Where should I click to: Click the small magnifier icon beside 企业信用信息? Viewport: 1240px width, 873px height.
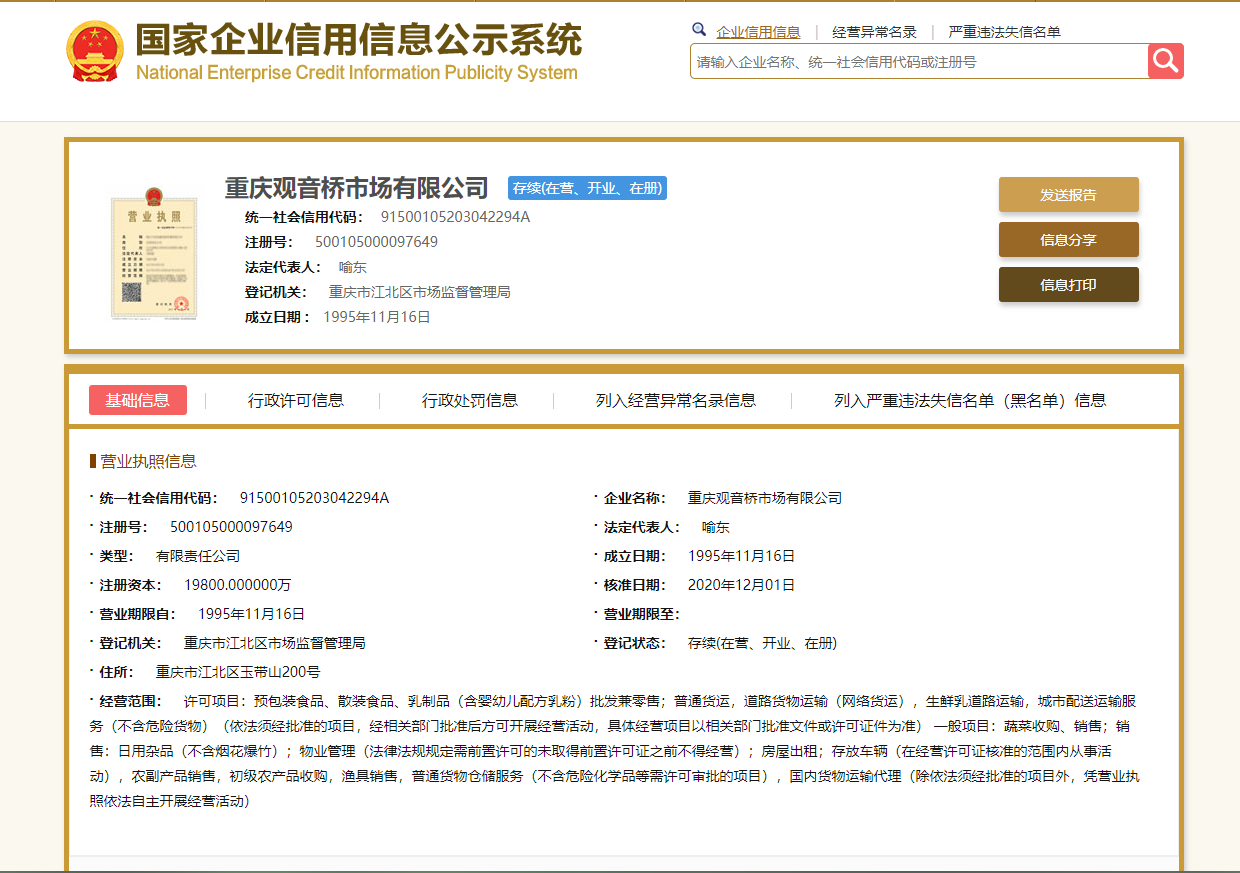(x=699, y=30)
